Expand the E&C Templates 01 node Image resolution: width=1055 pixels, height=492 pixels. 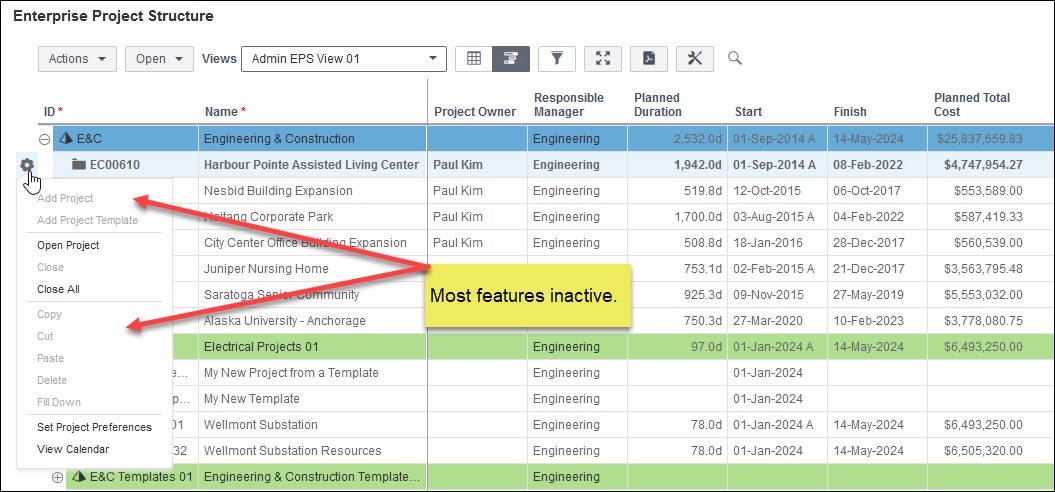coord(57,477)
